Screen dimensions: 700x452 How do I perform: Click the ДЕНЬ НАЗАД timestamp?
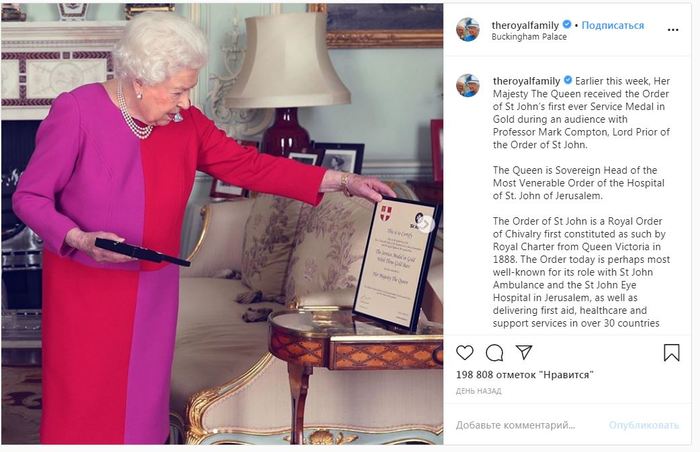[479, 391]
